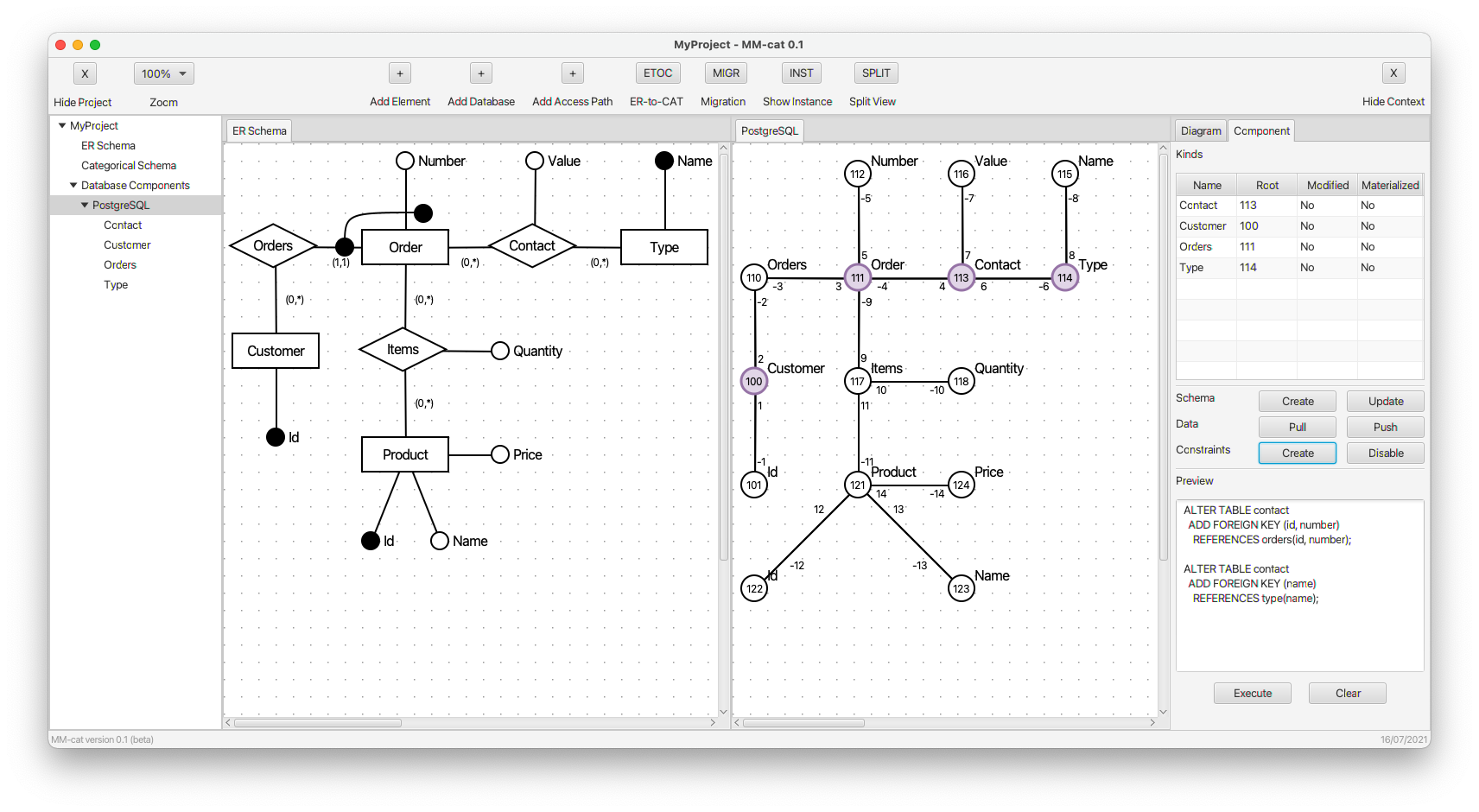Select node 117 Items in PostgreSQL graph
The height and width of the screenshot is (812, 1479).
(858, 381)
